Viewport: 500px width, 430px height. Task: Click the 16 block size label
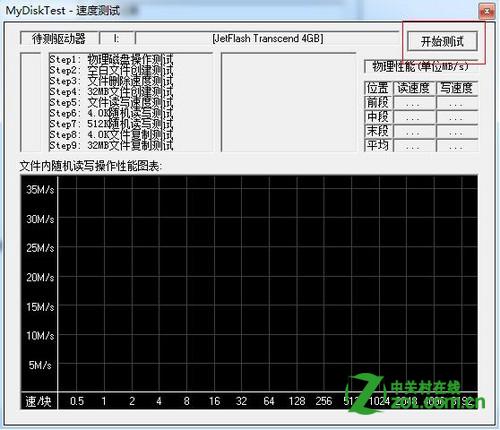pos(214,401)
